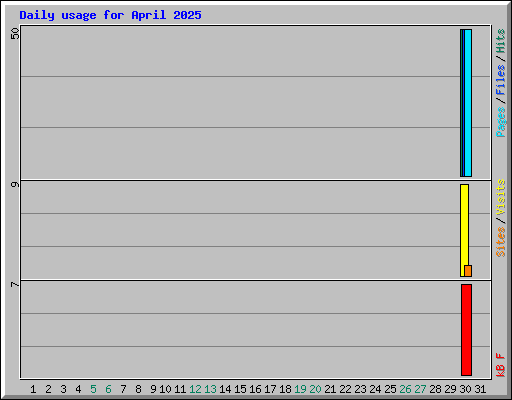
Task: Click day 15 on the x-axis
Action: pos(240,389)
